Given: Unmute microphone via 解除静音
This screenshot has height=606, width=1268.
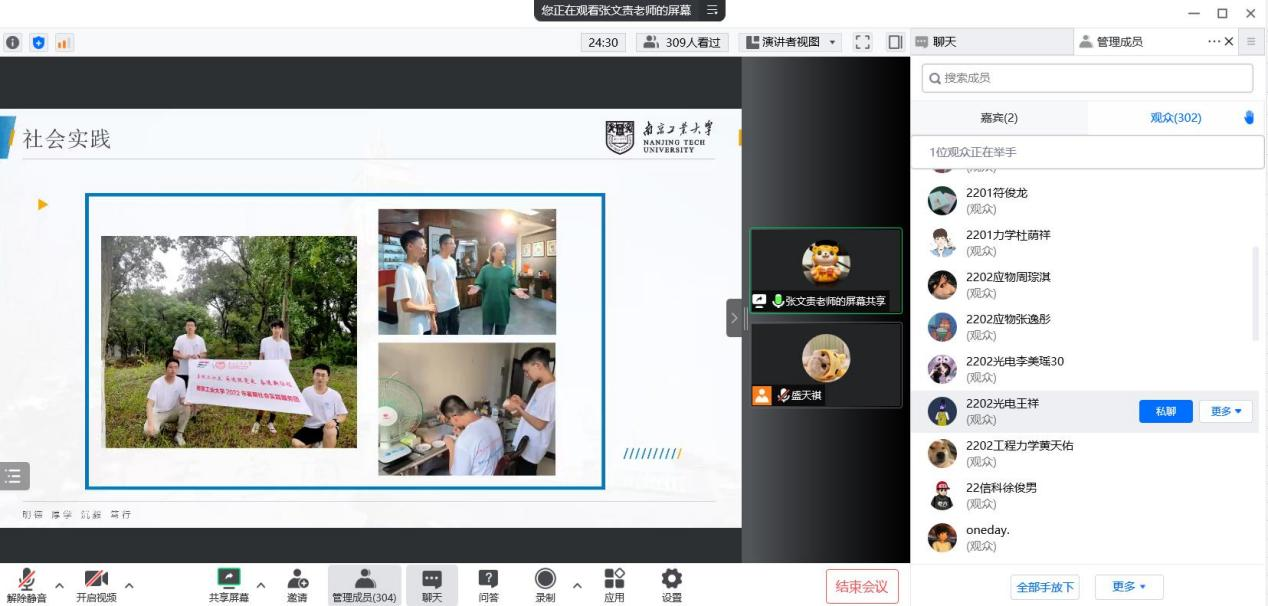Looking at the screenshot, I should pyautogui.click(x=26, y=585).
